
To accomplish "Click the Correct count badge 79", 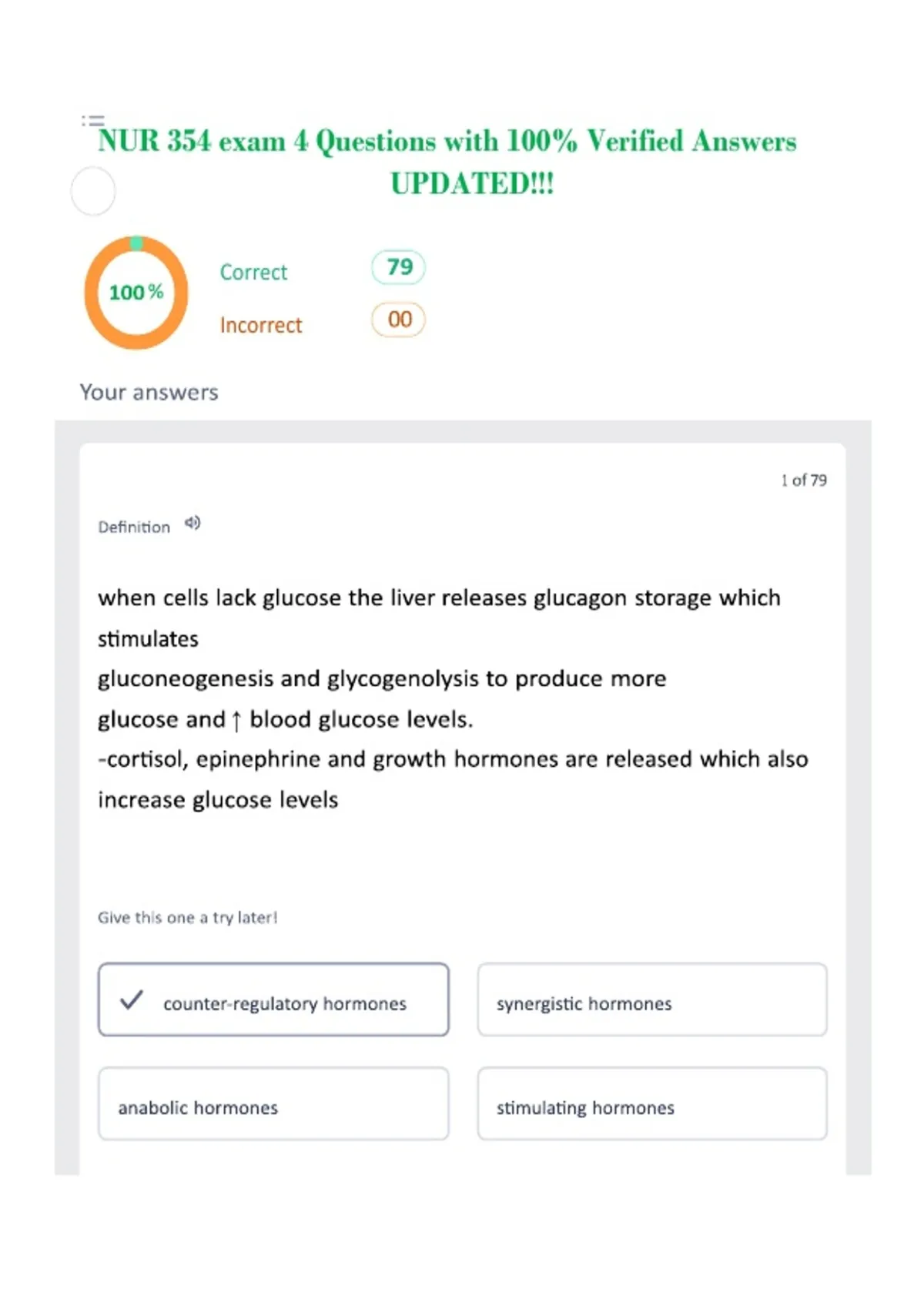I will coord(399,267).
